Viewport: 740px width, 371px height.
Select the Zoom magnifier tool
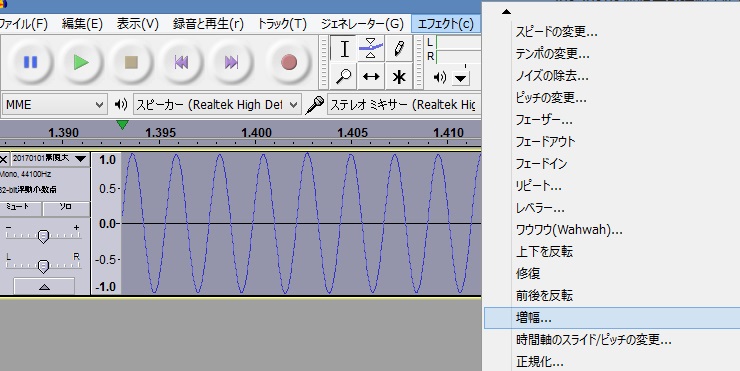(344, 76)
